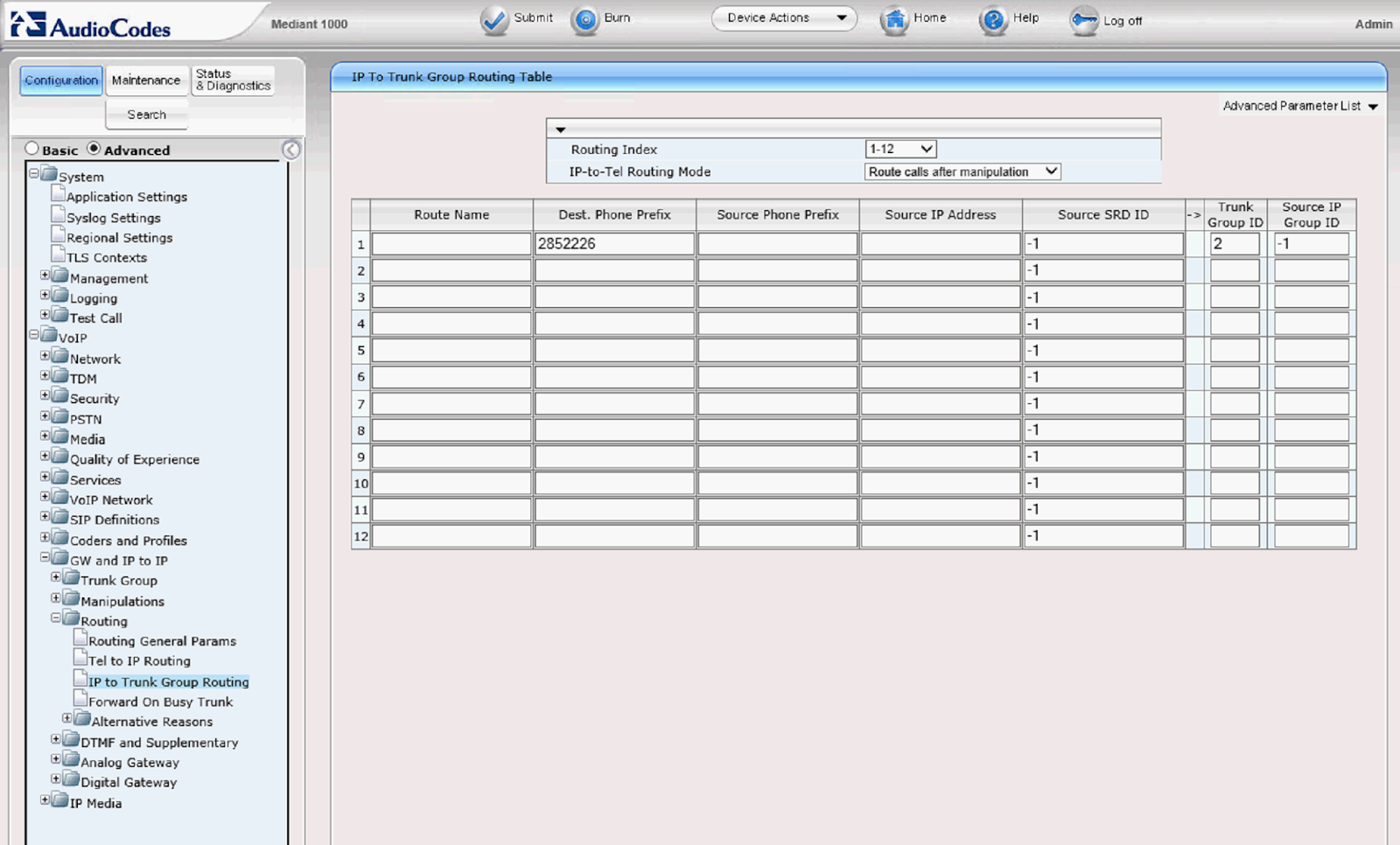This screenshot has width=1400, height=845.
Task: Open Home using the house icon
Action: tap(894, 19)
